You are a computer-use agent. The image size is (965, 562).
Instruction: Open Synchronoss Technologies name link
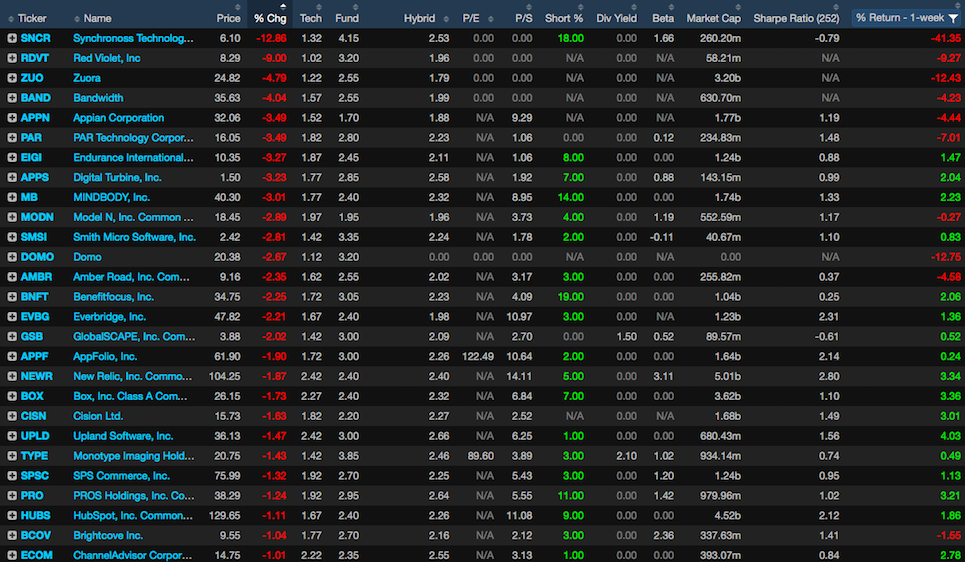pos(133,38)
